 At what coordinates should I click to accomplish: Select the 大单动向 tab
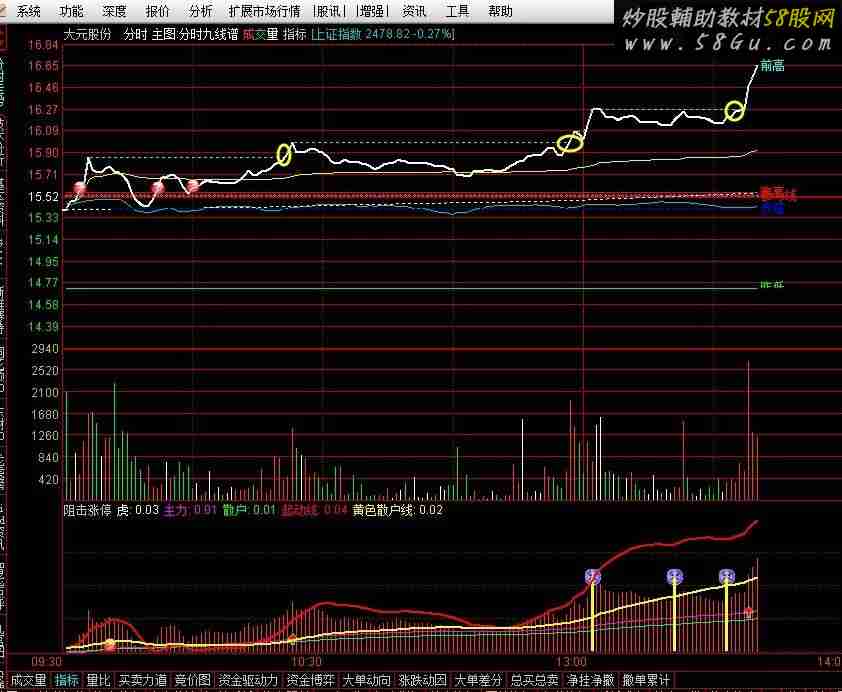tap(367, 680)
